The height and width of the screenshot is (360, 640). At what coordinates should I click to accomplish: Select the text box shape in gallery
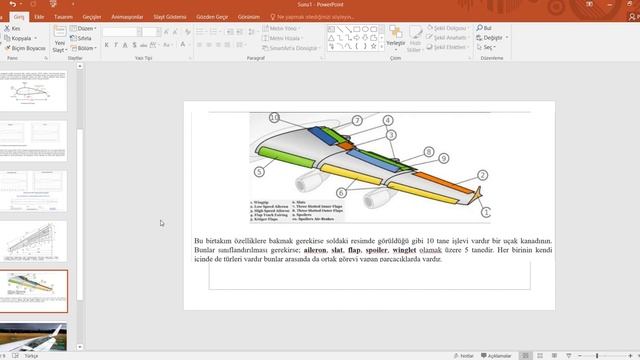click(331, 29)
